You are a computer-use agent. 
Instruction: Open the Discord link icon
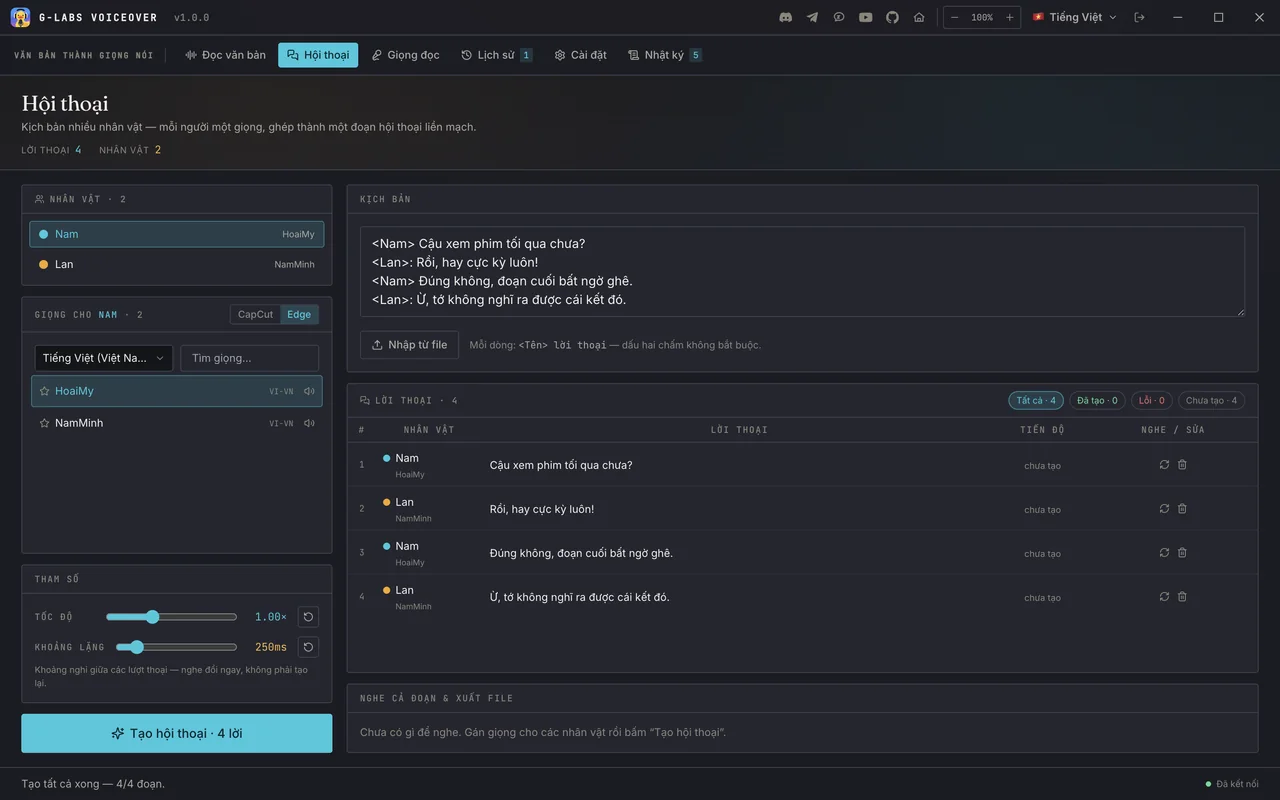(x=786, y=17)
